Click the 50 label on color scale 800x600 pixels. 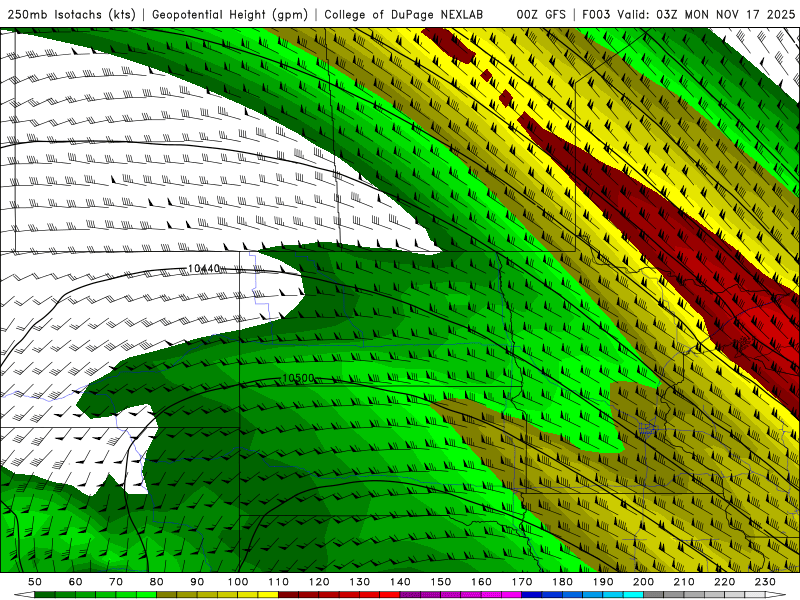35,582
